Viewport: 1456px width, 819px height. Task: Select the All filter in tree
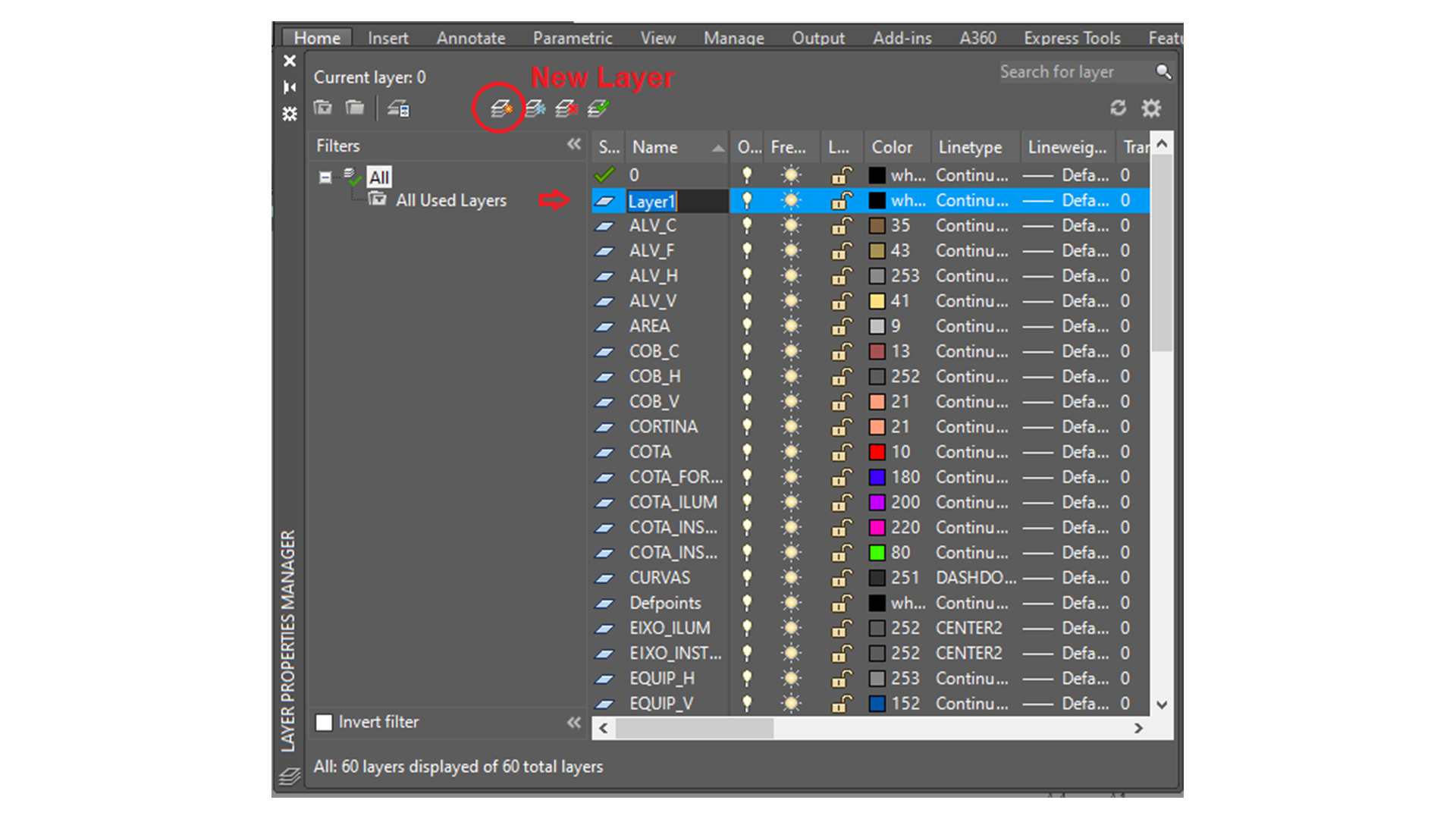378,177
